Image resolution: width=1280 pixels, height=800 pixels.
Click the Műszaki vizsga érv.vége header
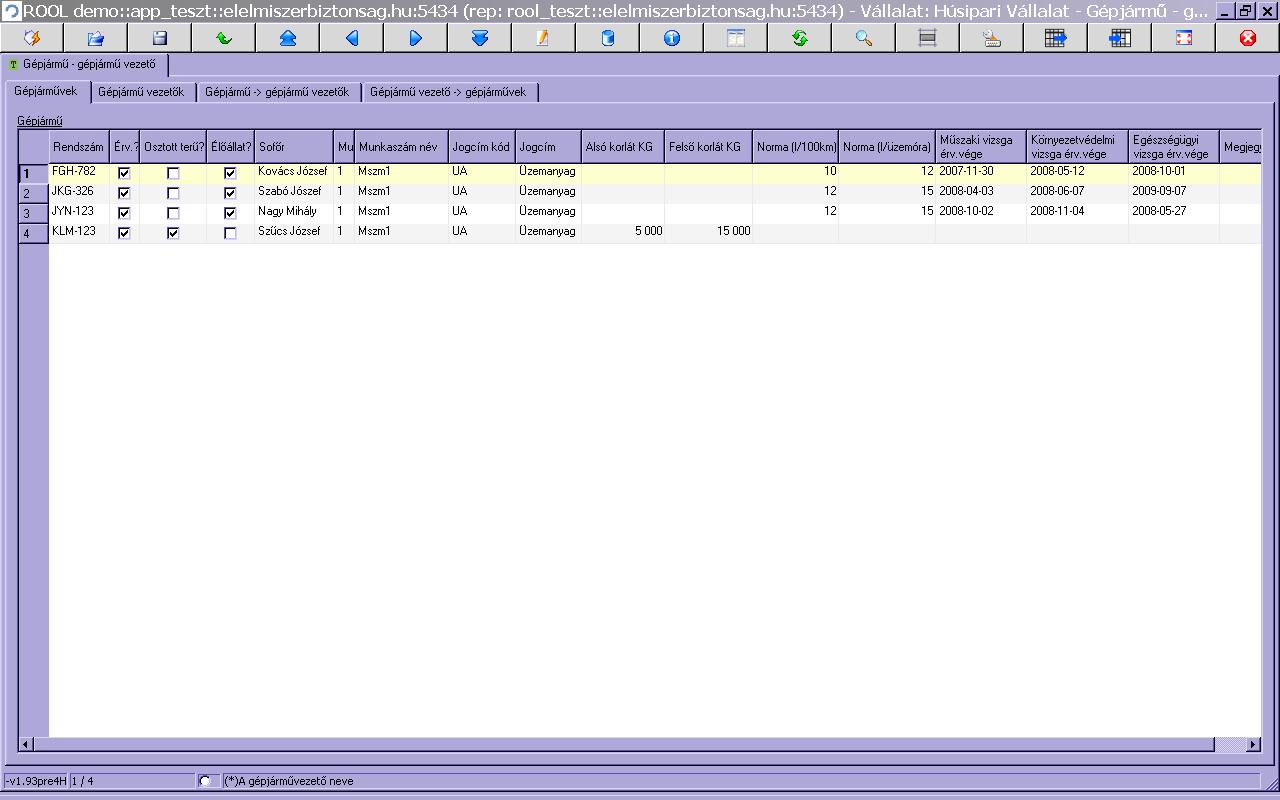coord(981,147)
